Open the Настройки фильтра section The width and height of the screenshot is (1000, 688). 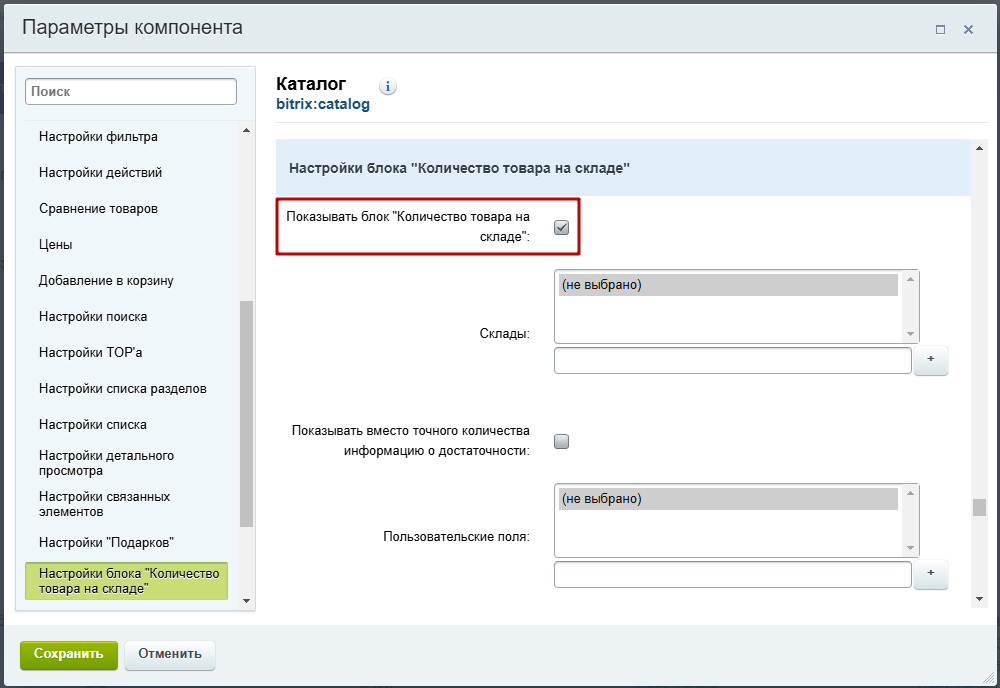click(x=98, y=136)
